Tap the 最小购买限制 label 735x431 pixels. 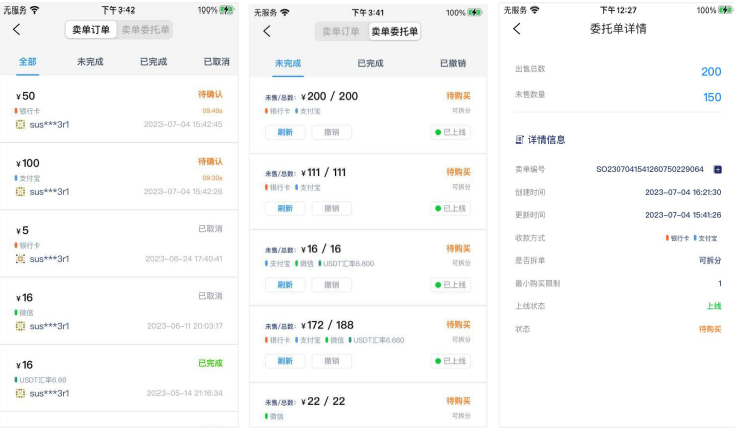coord(538,283)
